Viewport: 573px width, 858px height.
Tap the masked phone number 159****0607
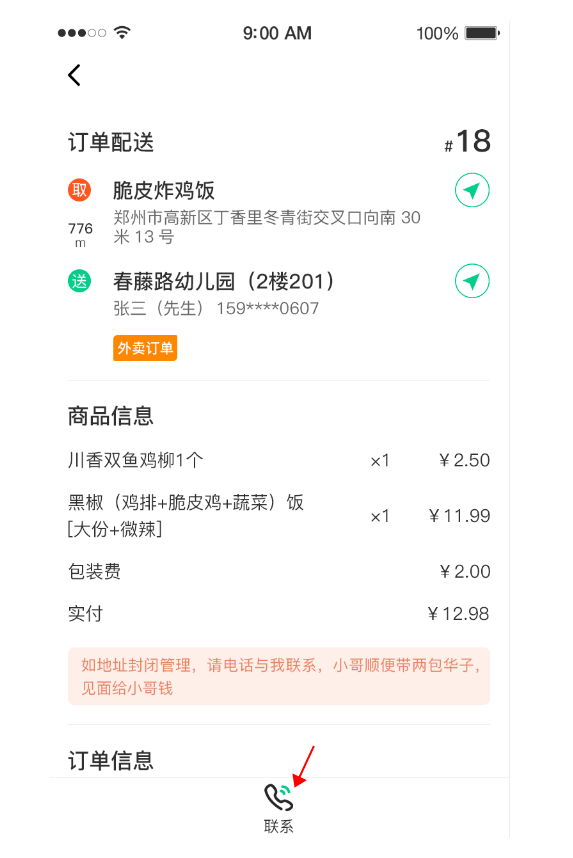pyautogui.click(x=268, y=309)
